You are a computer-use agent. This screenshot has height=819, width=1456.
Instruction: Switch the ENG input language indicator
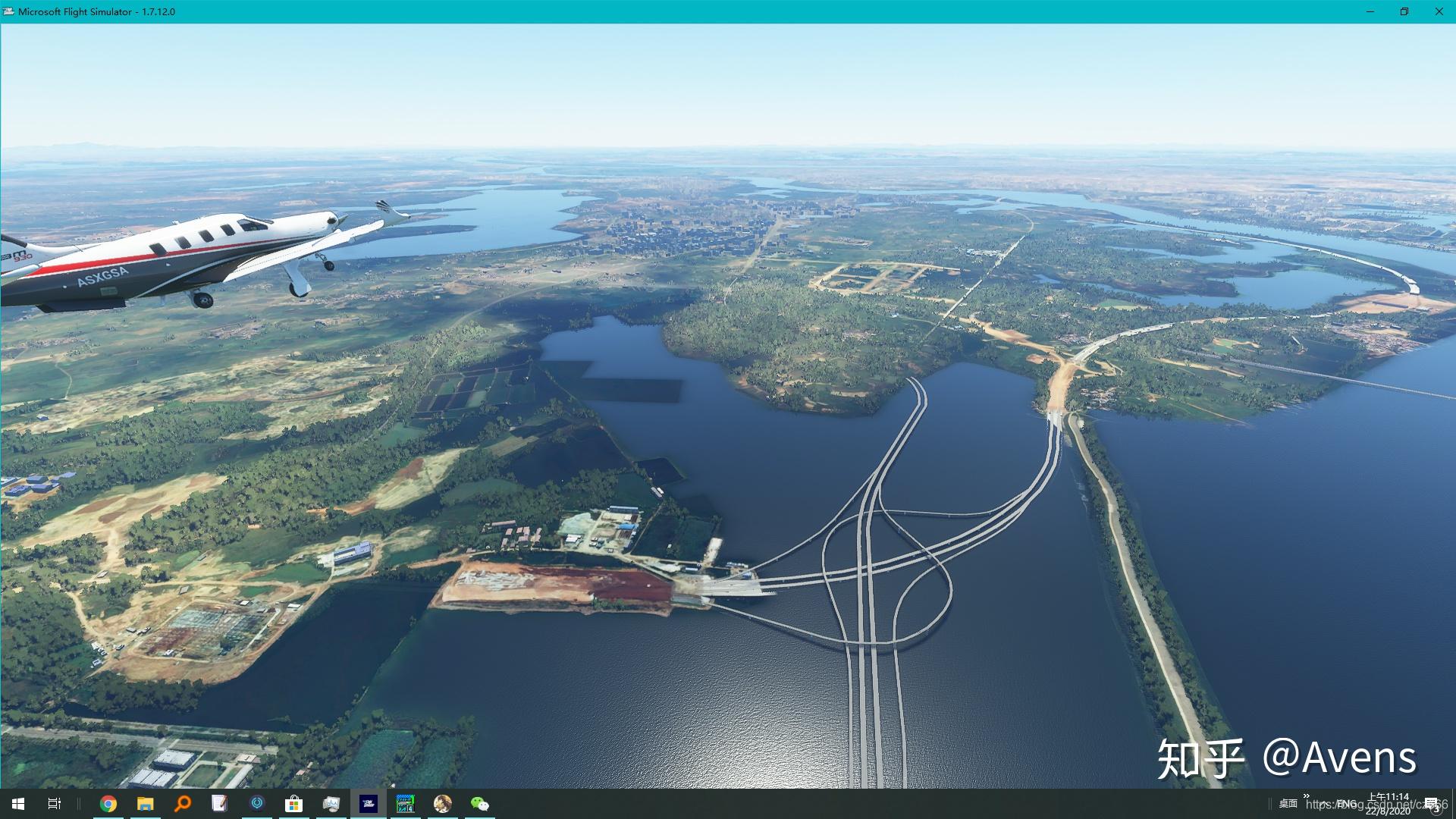(x=1347, y=804)
